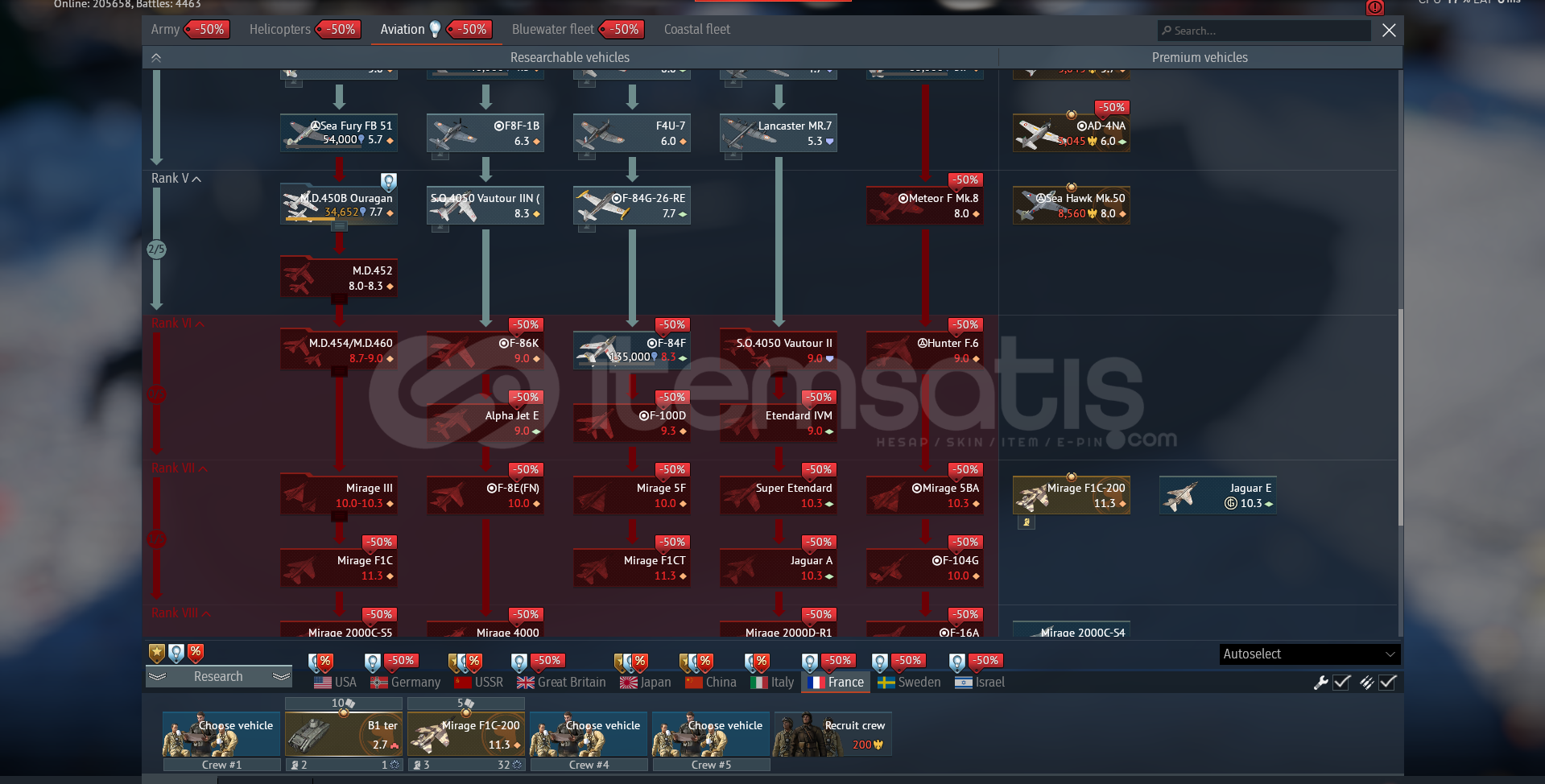The height and width of the screenshot is (784, 1545).
Task: Collapse the Rank VIII section
Action: (x=180, y=613)
